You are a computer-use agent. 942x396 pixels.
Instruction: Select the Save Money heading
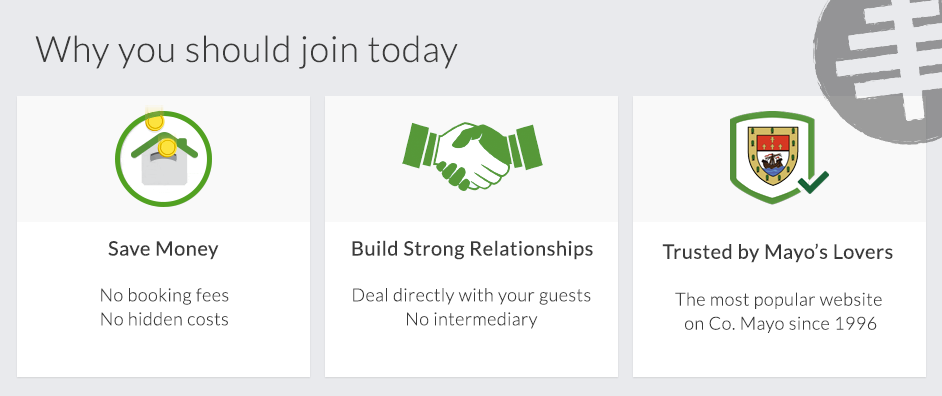163,249
